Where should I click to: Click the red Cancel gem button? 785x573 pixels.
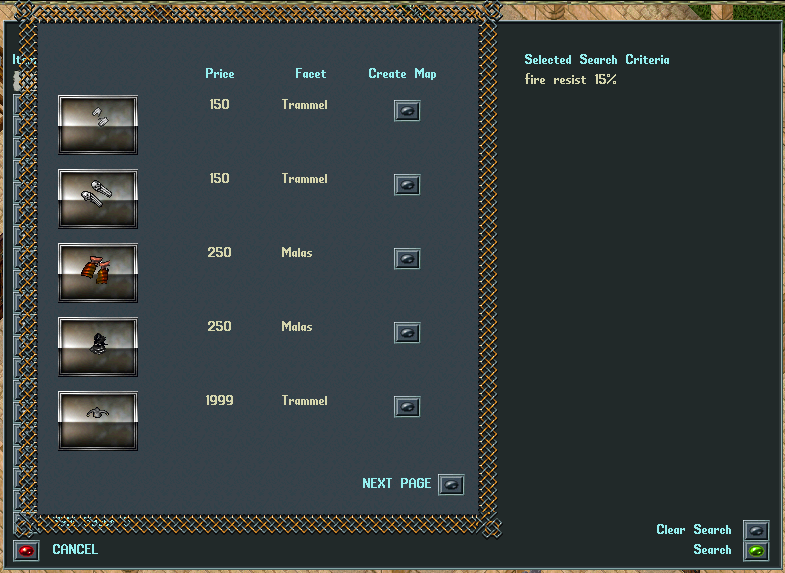tap(26, 551)
